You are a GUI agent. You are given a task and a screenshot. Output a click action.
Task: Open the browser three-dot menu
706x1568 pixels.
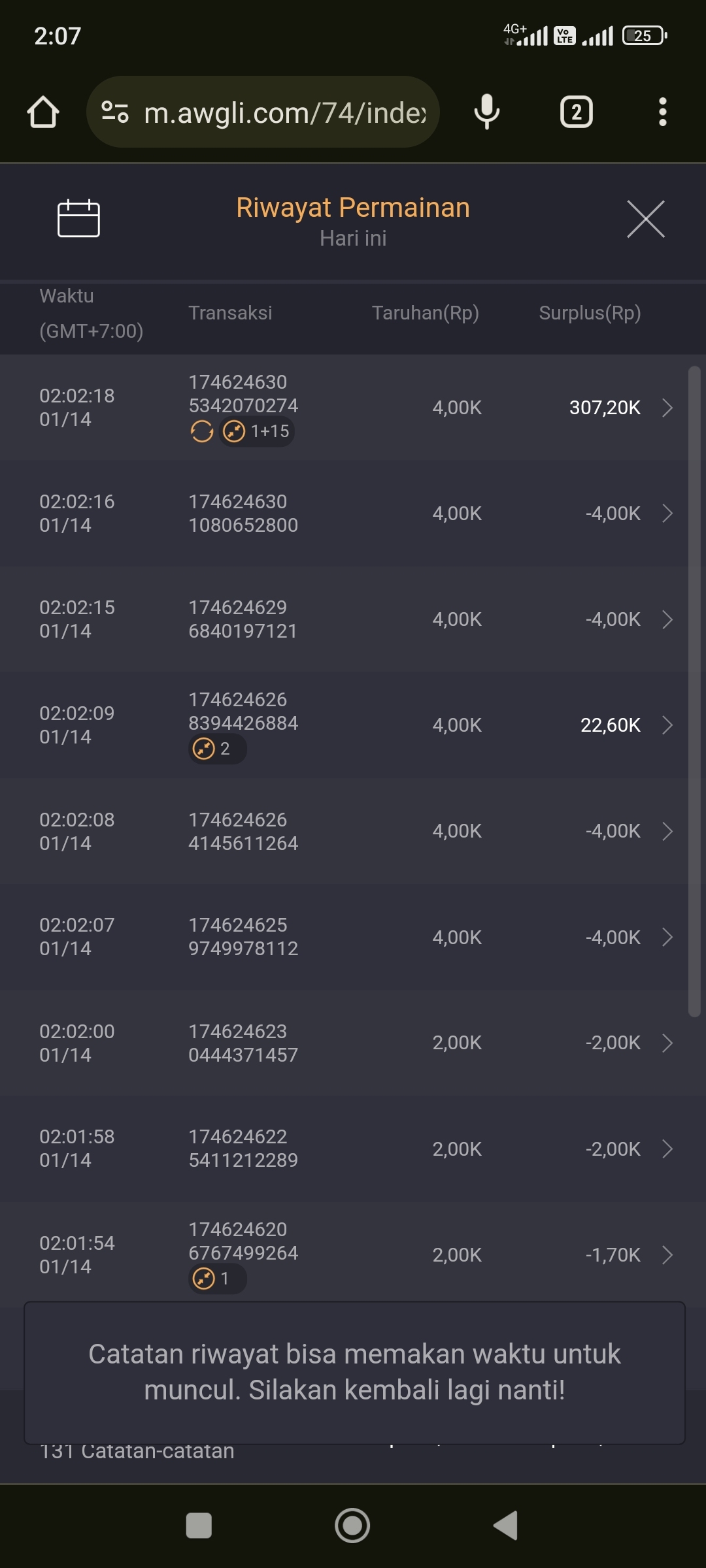point(662,112)
